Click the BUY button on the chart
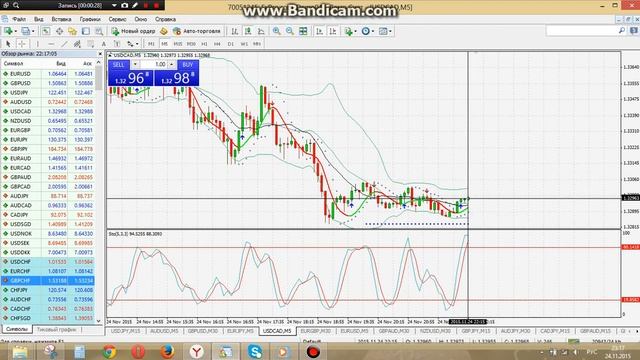This screenshot has width=640, height=360. (x=188, y=64)
